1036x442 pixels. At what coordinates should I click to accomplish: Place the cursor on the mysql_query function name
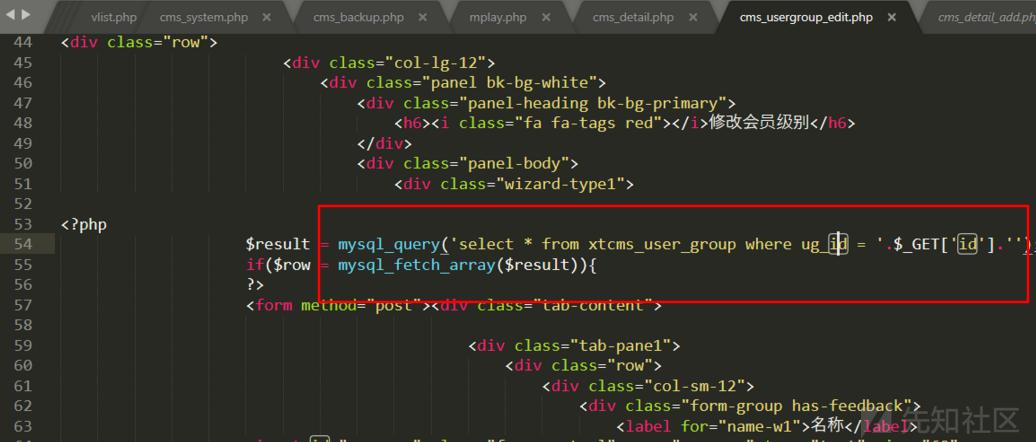(389, 244)
